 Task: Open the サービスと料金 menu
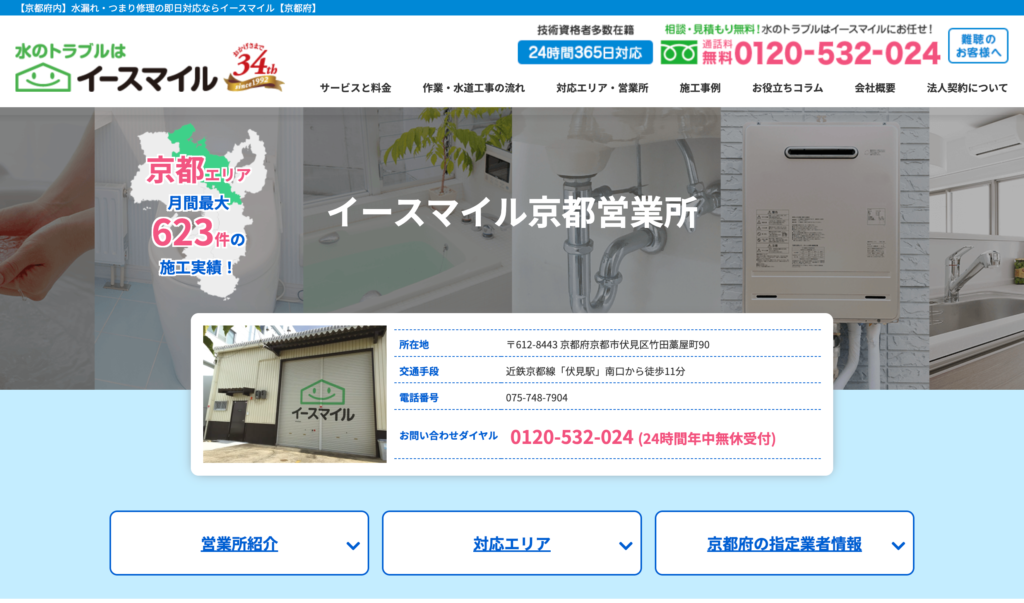[355, 88]
